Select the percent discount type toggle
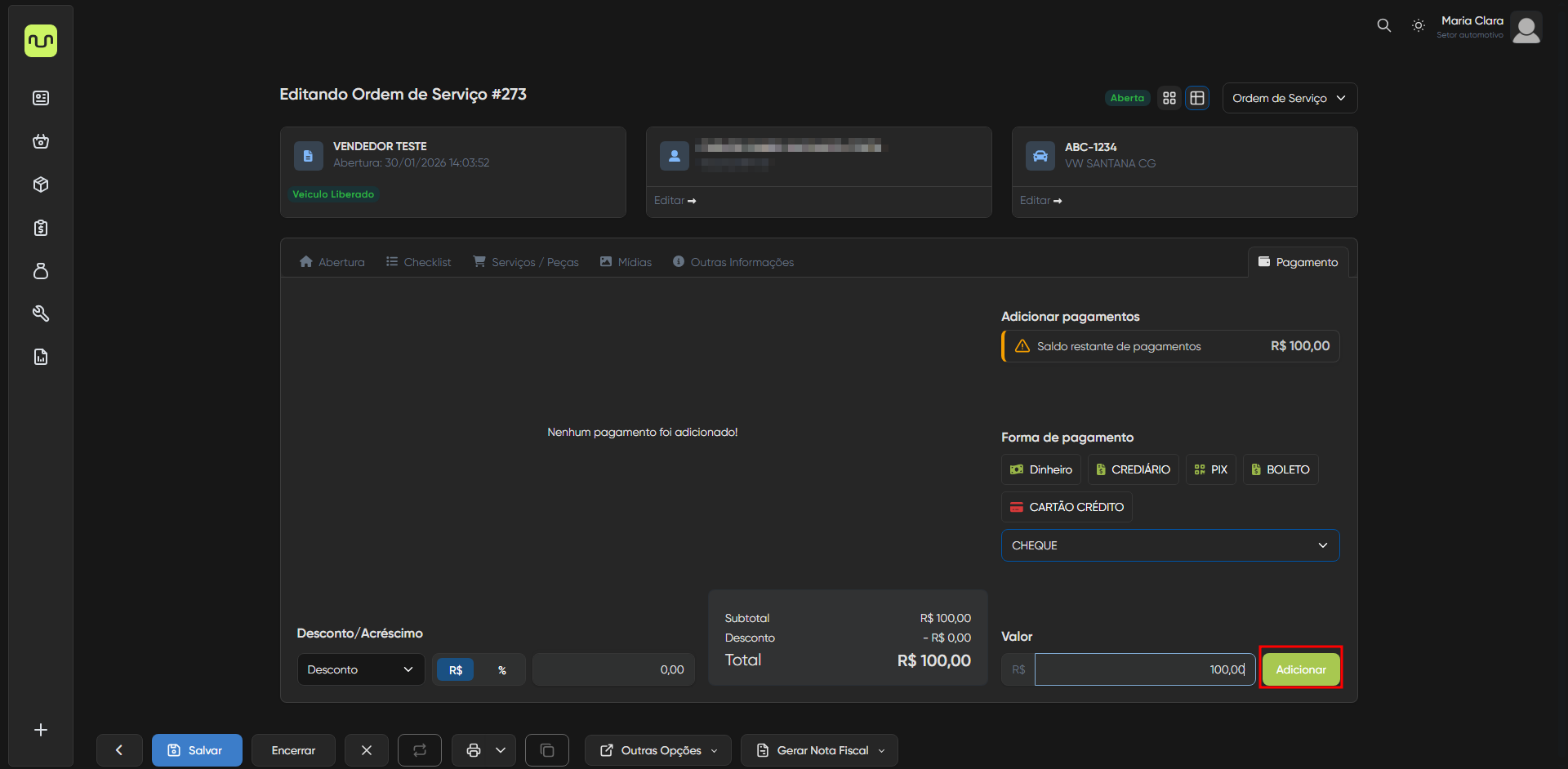 [501, 669]
